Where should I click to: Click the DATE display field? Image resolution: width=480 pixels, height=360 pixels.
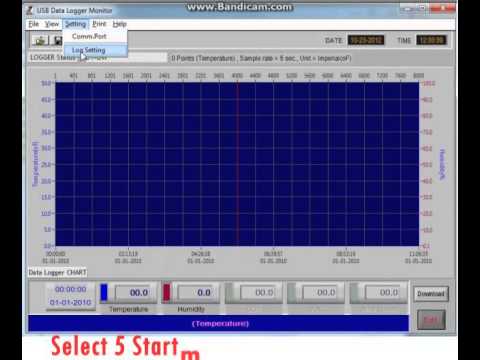pos(366,40)
